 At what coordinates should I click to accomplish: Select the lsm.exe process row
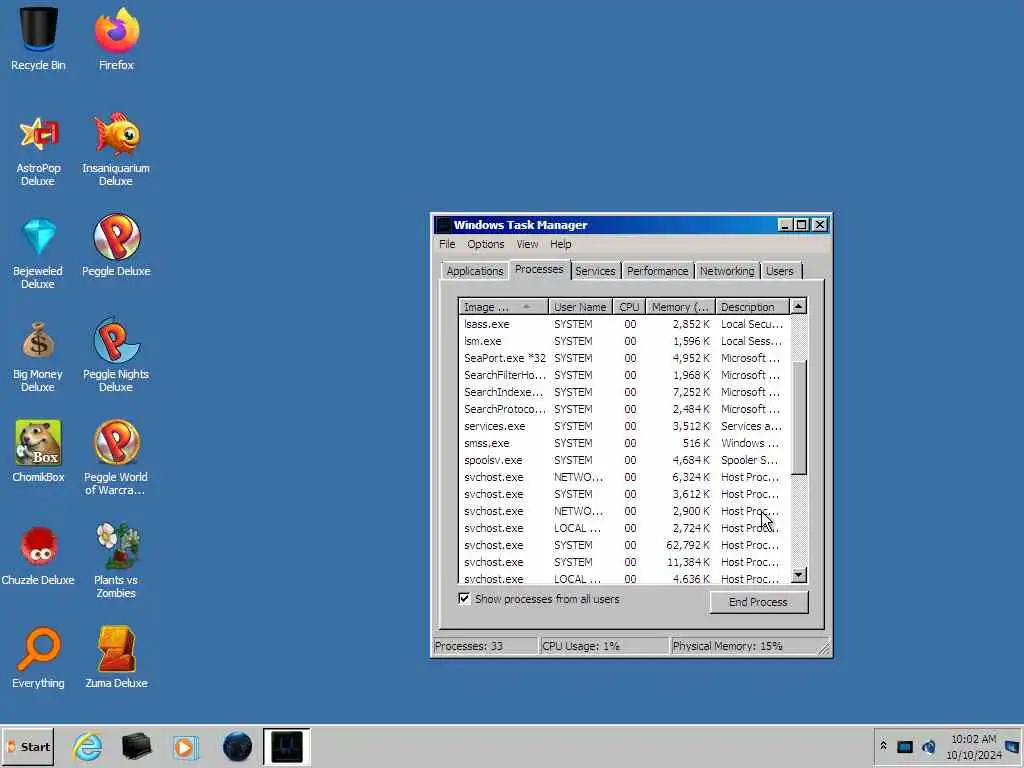[x=624, y=341]
